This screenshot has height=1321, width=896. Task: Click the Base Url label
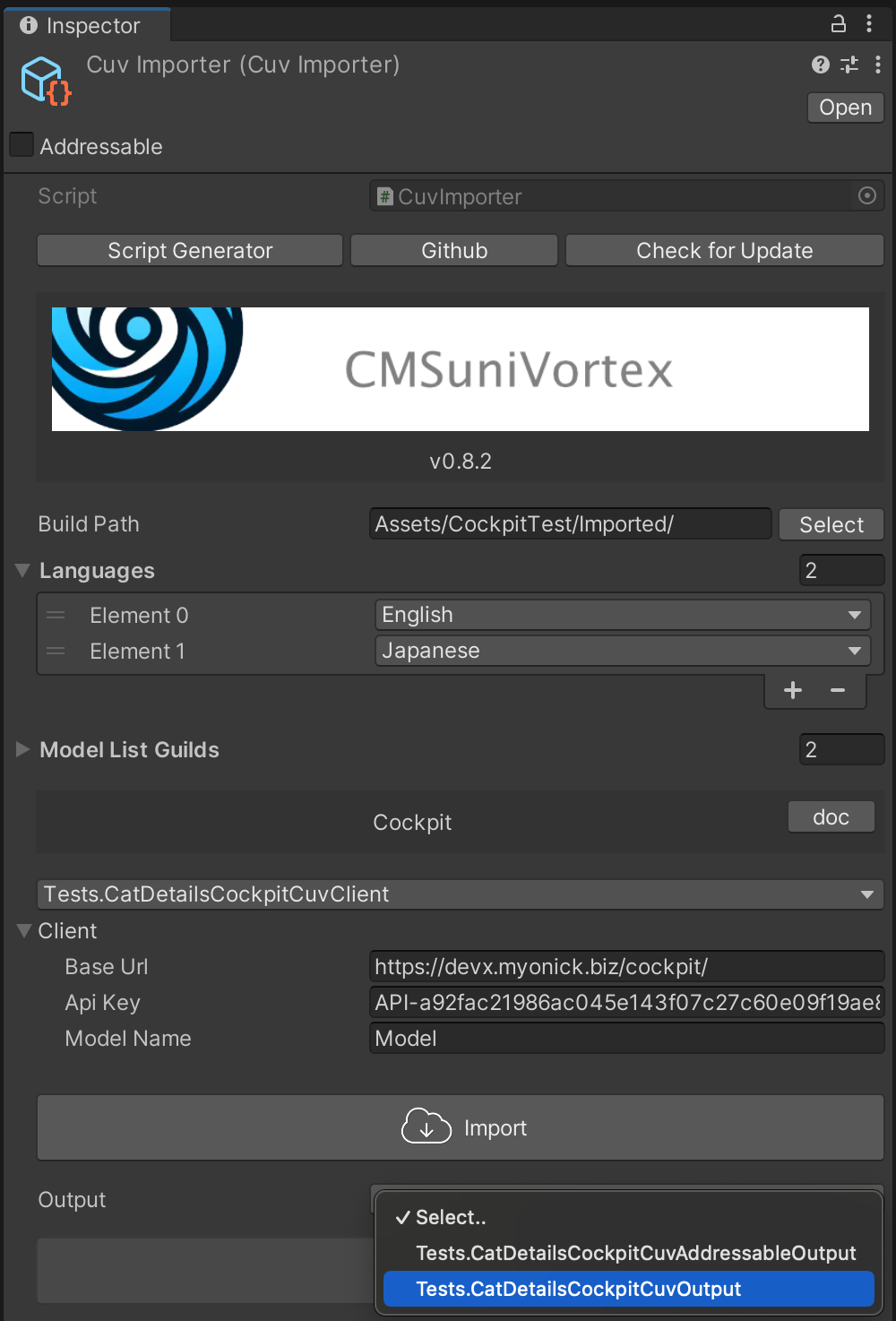107,967
